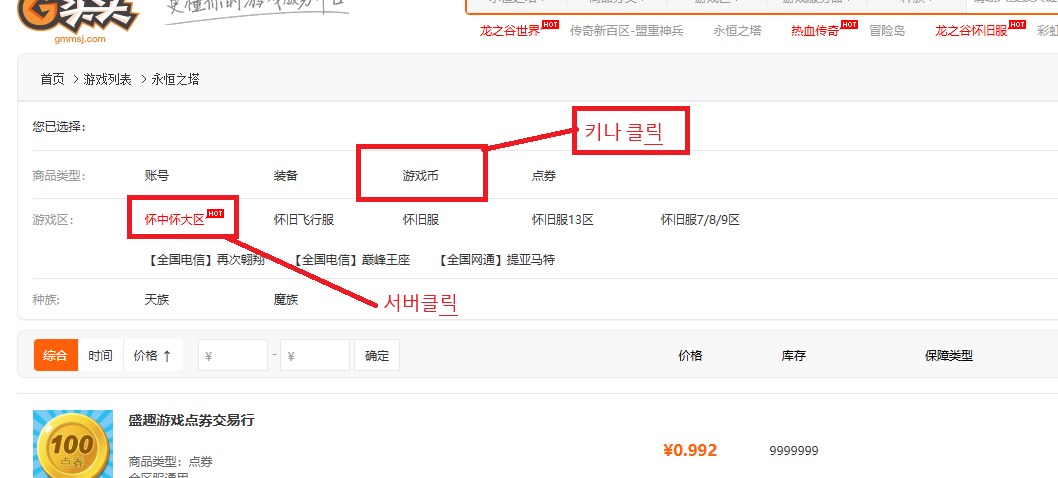Click the minimum price input field
Screen dimensions: 1058x478
coord(233,355)
